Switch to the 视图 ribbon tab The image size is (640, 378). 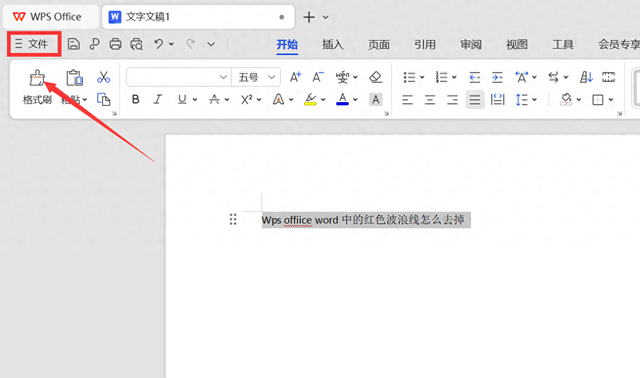(517, 44)
